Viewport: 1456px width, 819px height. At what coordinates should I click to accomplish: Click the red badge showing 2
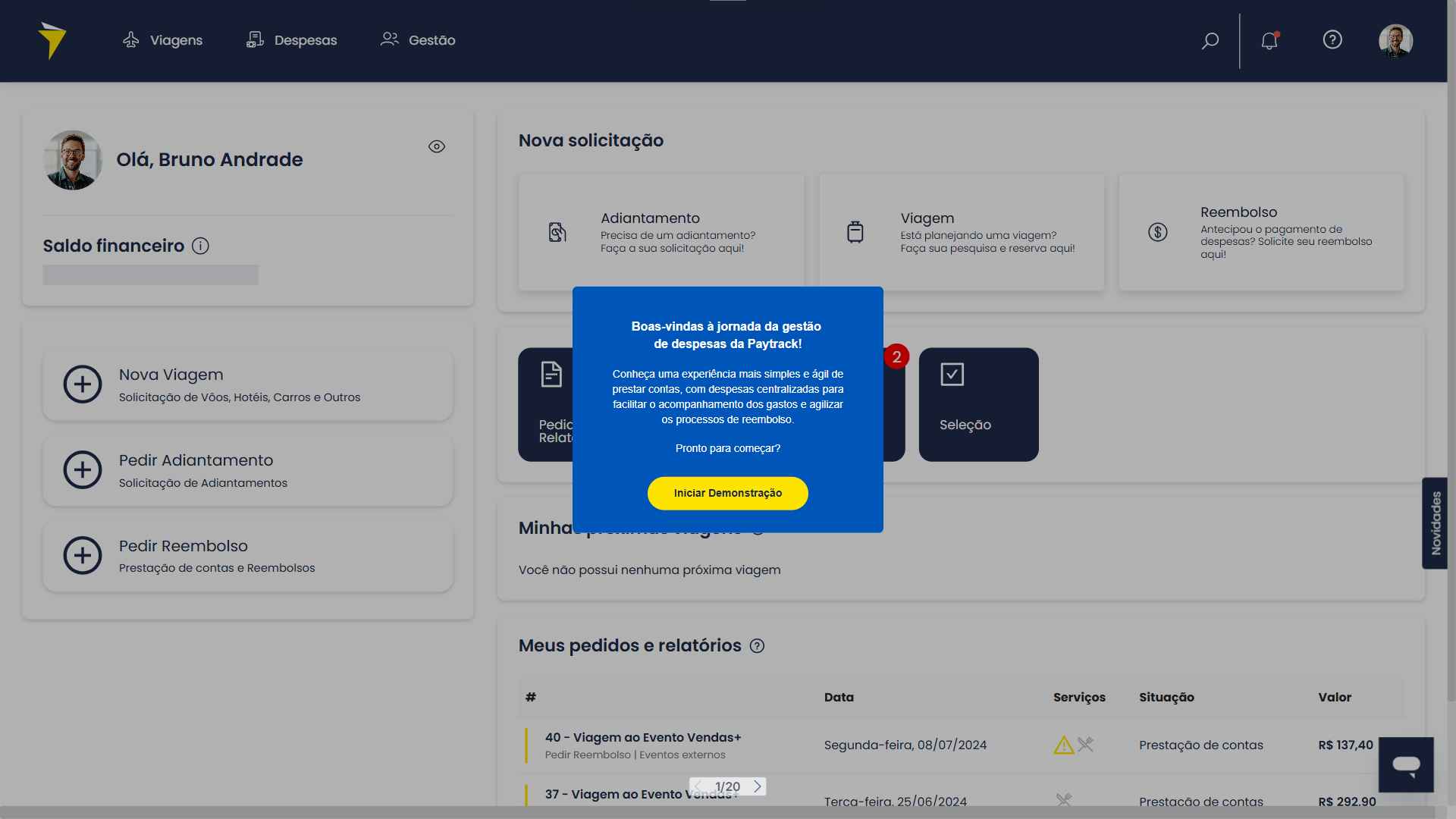pos(896,356)
